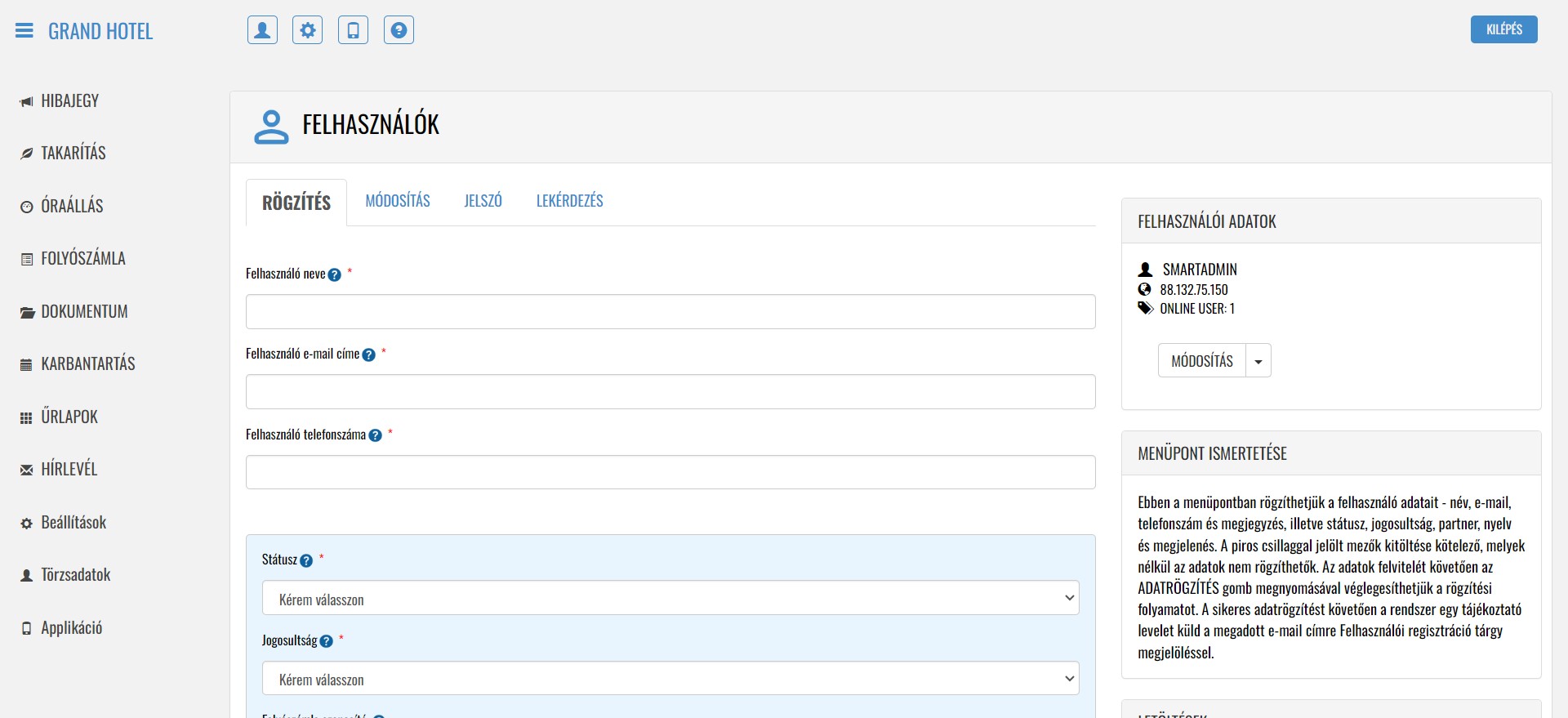
Task: Open KARBANTARTÁS in the sidebar
Action: [87, 364]
